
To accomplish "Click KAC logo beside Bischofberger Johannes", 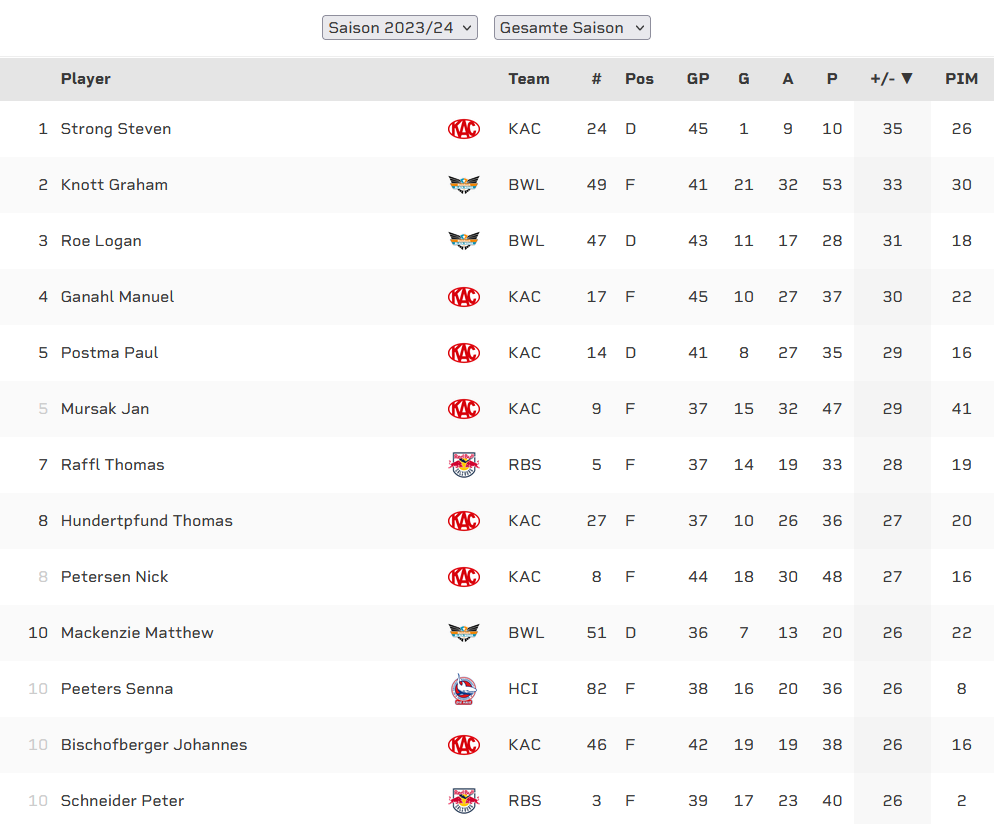I will tap(464, 745).
